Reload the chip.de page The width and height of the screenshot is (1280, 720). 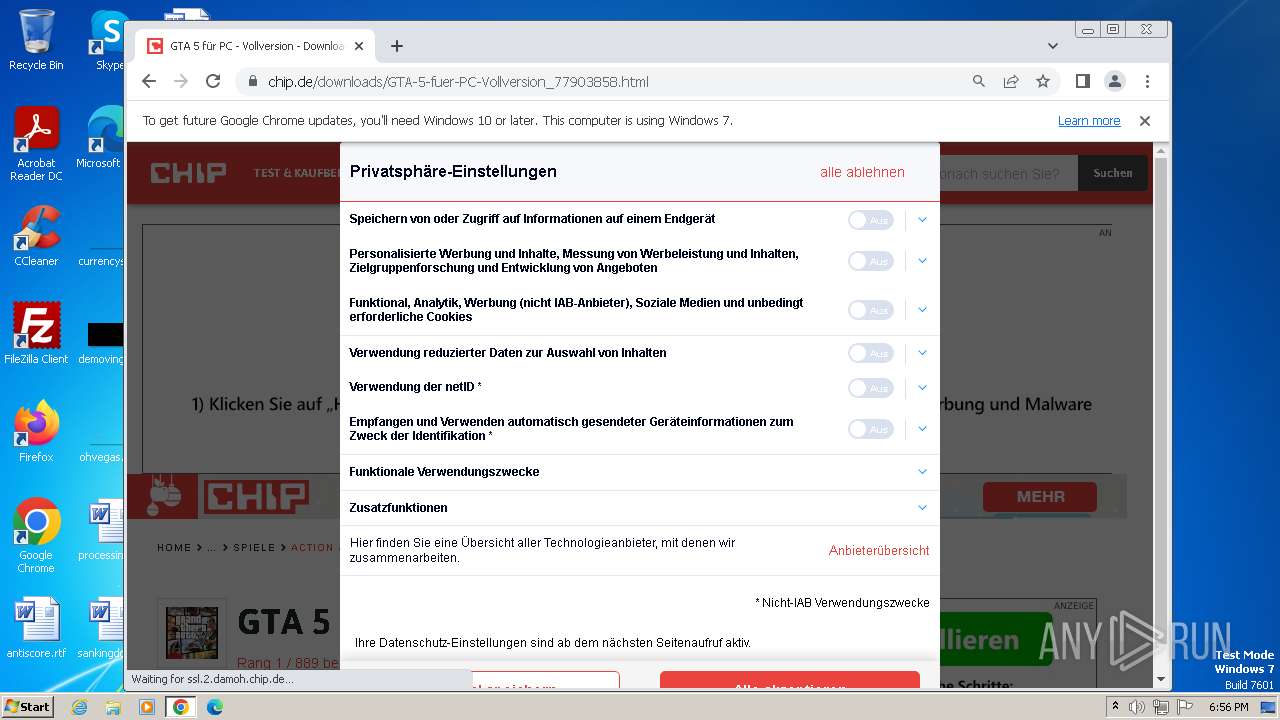click(212, 82)
